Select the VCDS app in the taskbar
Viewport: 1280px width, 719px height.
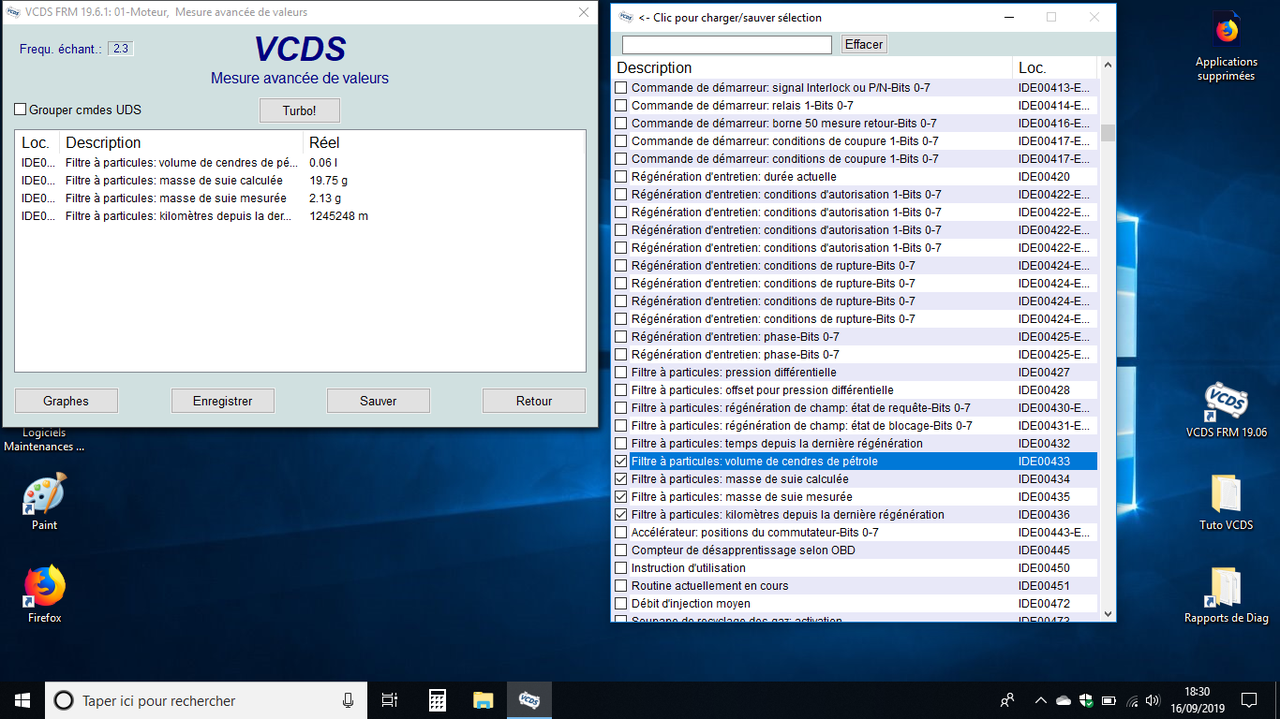click(x=529, y=700)
